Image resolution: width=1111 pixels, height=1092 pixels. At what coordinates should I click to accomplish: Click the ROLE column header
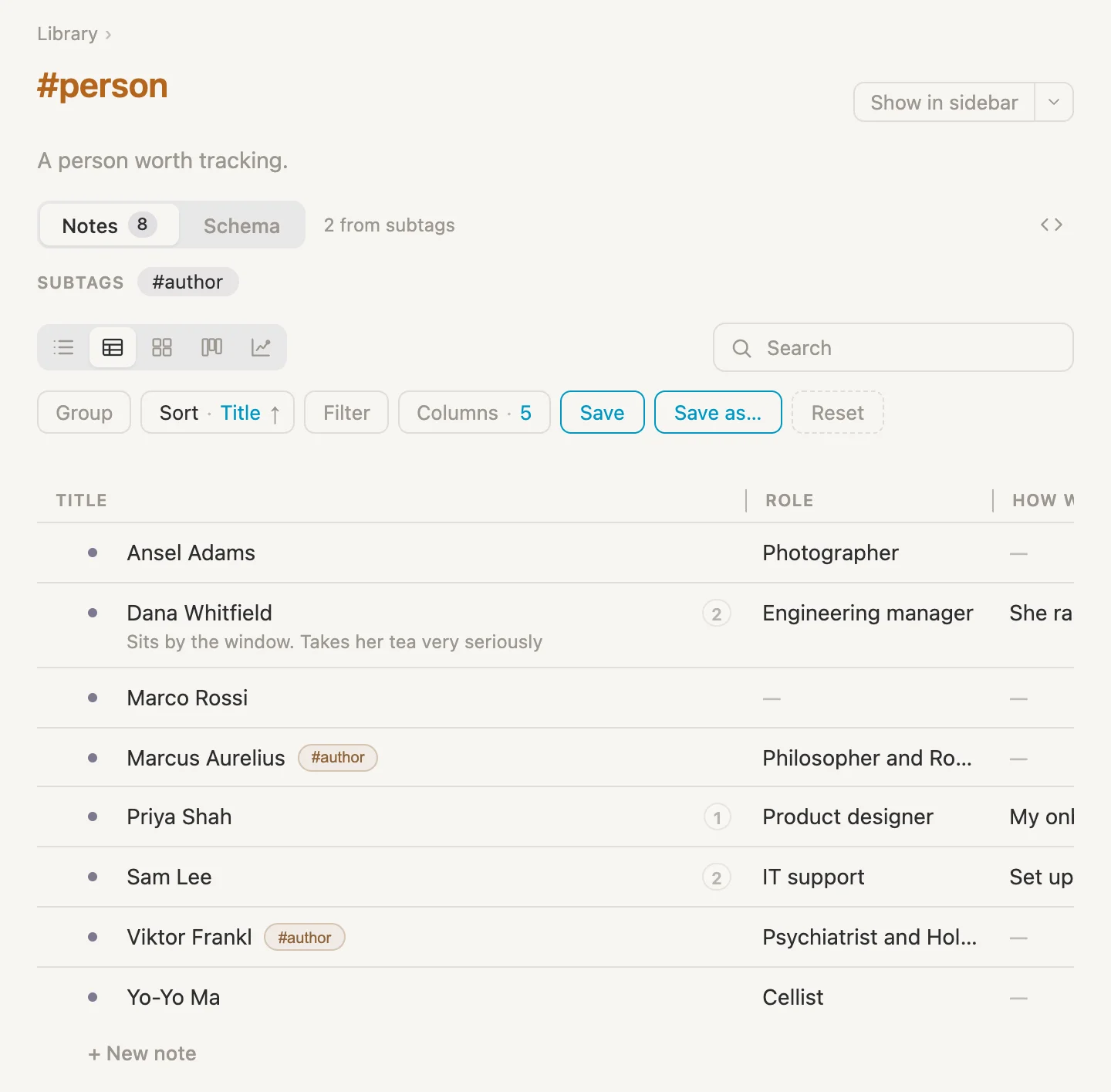tap(789, 500)
